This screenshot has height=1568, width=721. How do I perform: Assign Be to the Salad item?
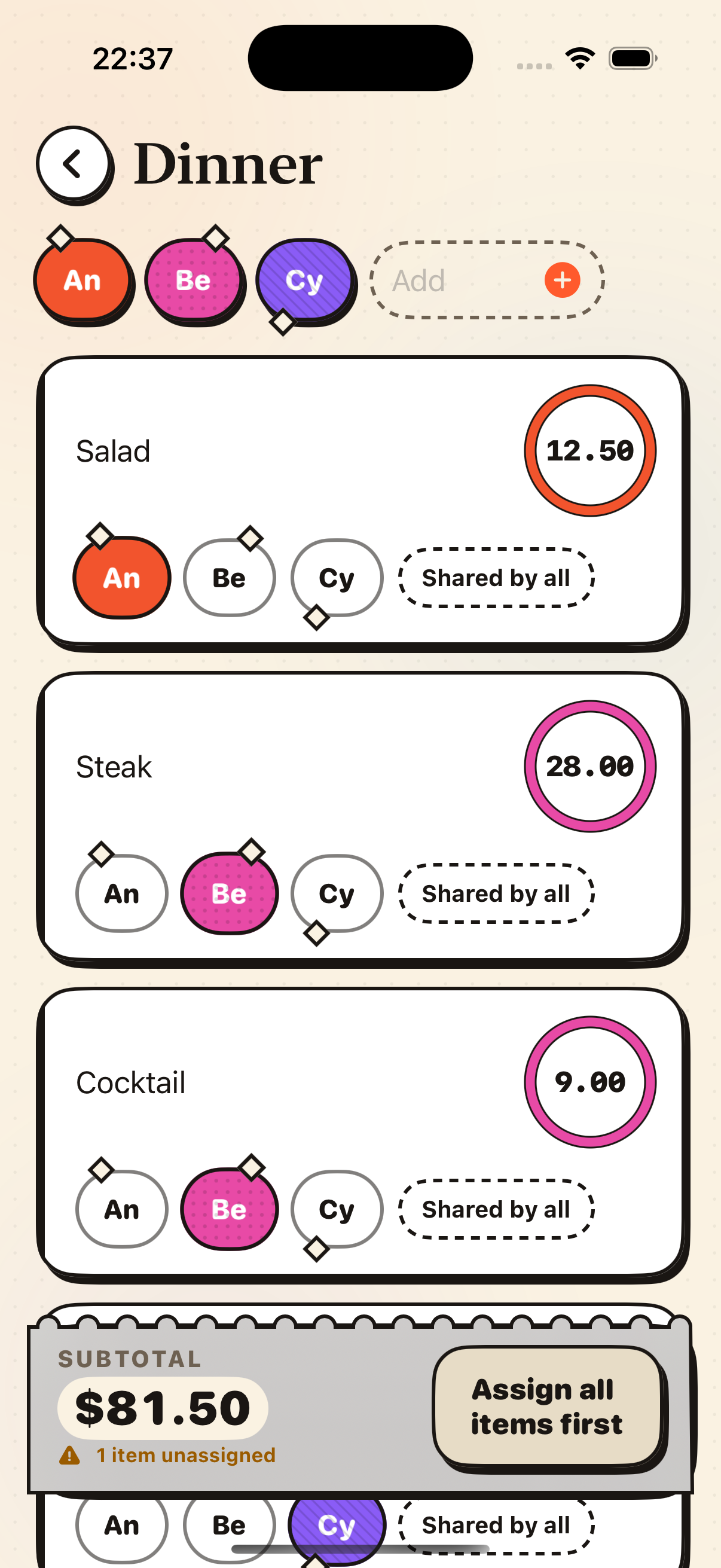[230, 578]
